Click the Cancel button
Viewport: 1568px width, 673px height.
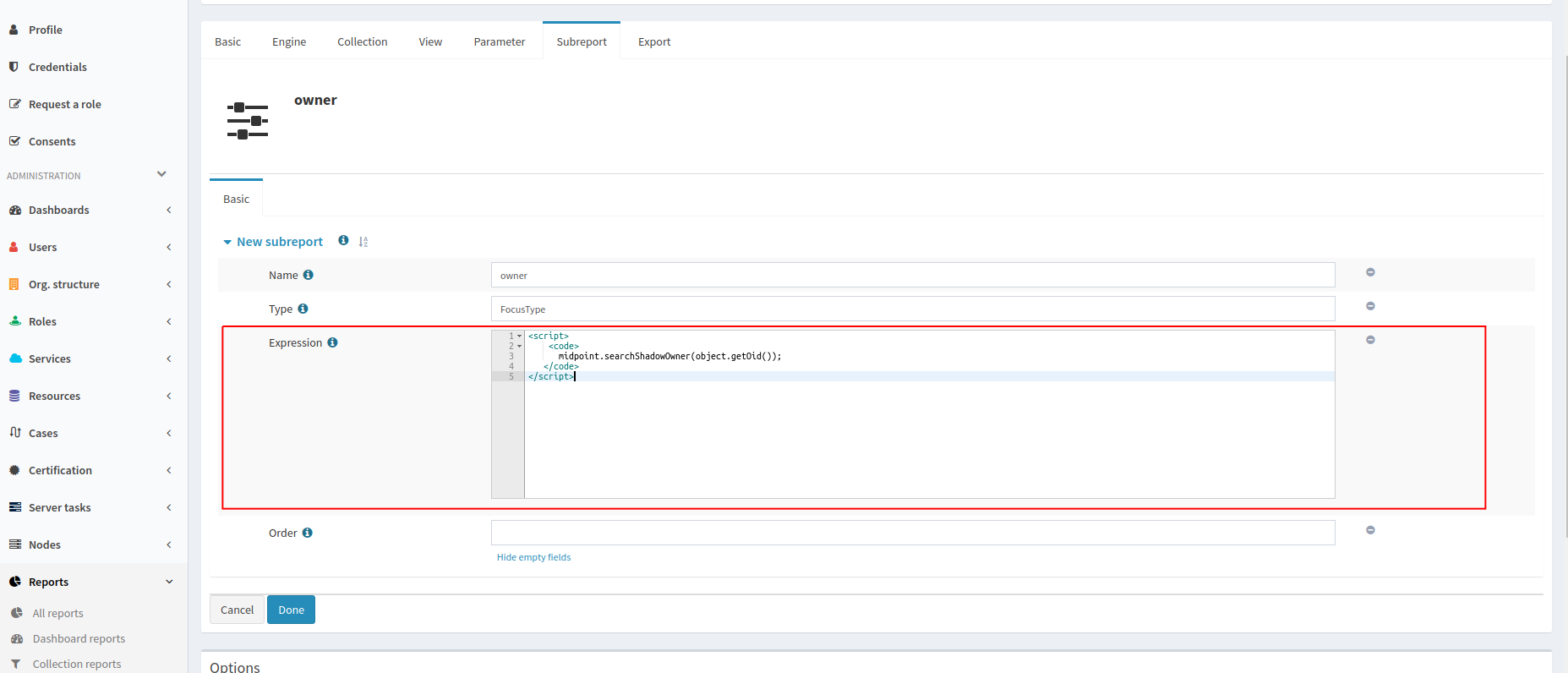[237, 610]
